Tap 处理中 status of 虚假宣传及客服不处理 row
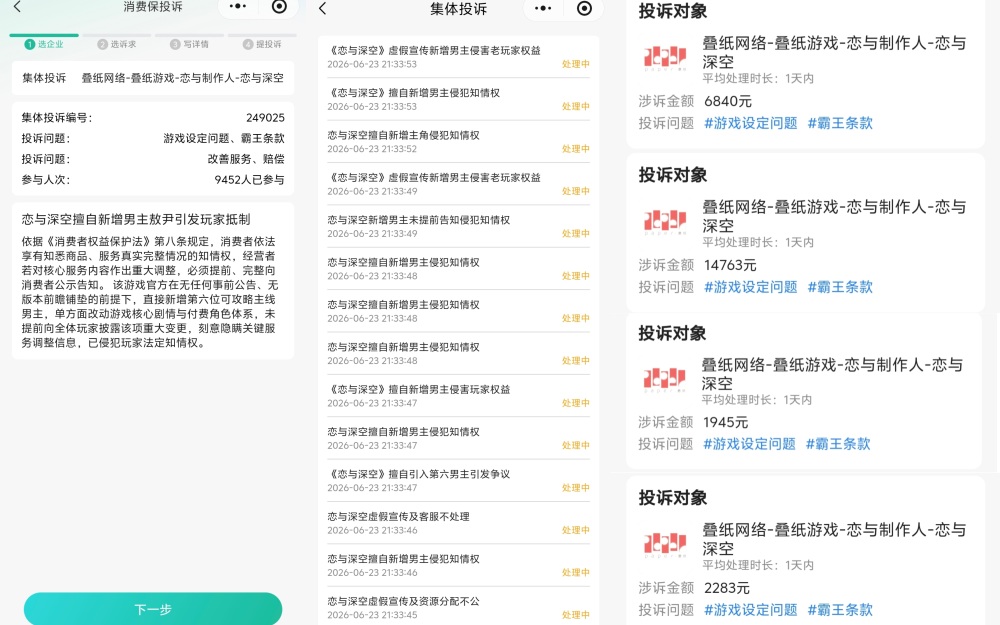Image resolution: width=1000 pixels, height=625 pixels. pyautogui.click(x=575, y=530)
